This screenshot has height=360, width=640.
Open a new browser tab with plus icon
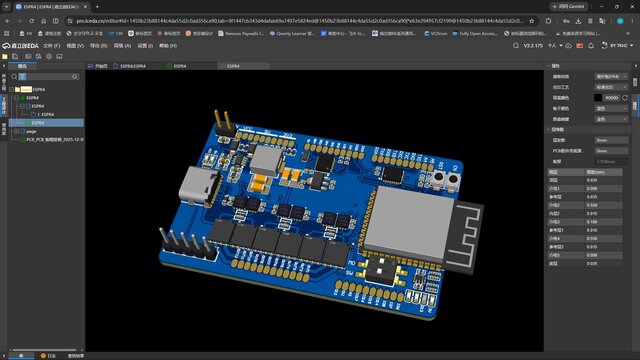pyautogui.click(x=97, y=7)
